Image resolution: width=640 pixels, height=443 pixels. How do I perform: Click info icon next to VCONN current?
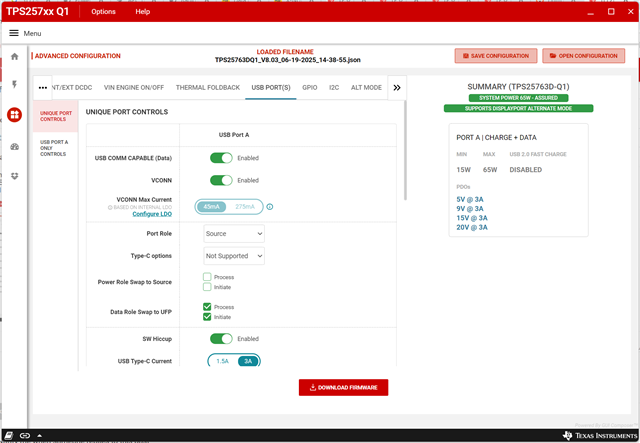[270, 207]
